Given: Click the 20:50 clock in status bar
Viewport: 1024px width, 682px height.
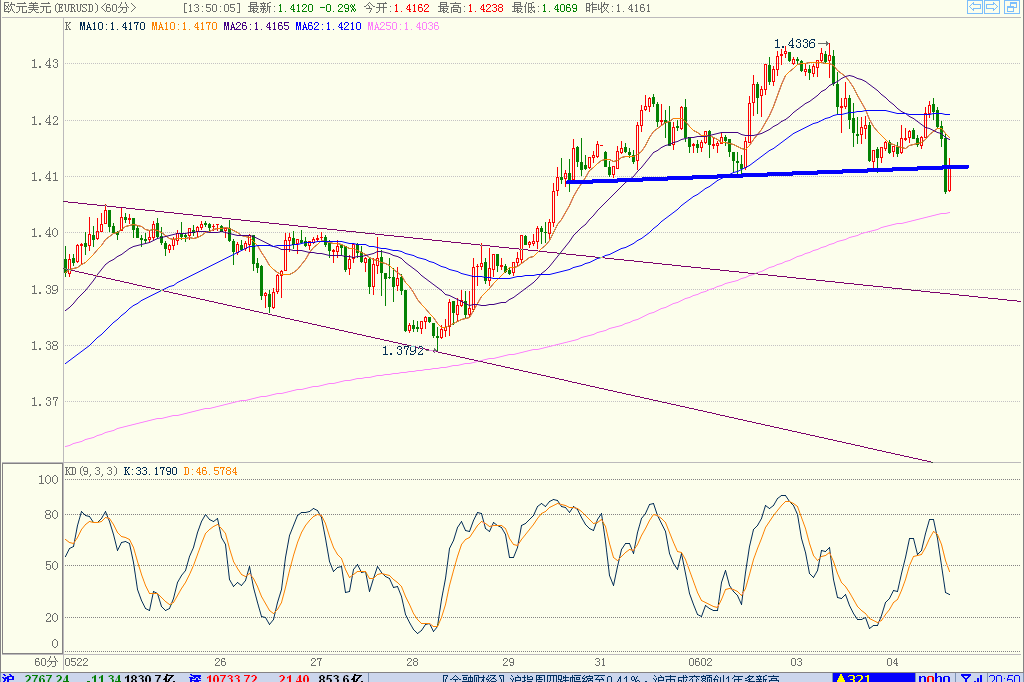Looking at the screenshot, I should coord(1005,678).
